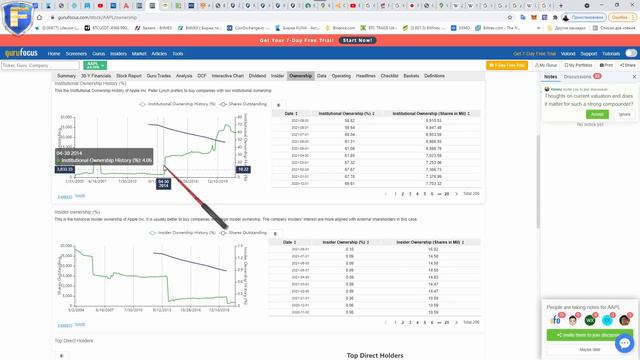Open the Print option
640x360 pixels.
click(x=606, y=65)
